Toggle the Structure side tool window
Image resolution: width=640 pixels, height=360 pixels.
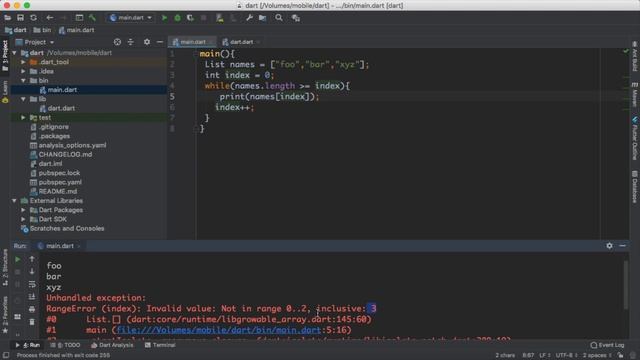(x=5, y=267)
